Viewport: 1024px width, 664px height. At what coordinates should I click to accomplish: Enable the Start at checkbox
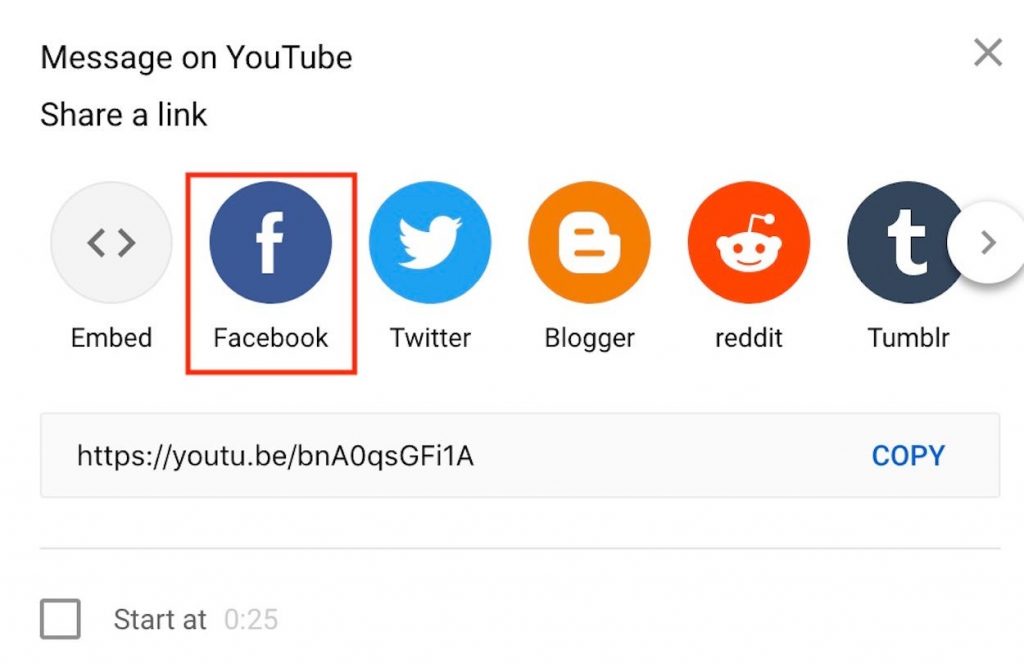click(x=60, y=618)
